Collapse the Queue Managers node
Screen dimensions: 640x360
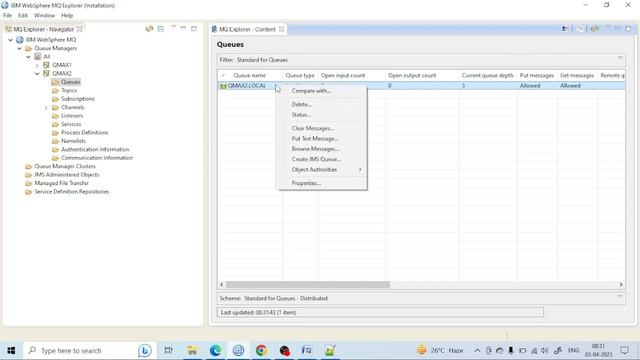pyautogui.click(x=19, y=48)
